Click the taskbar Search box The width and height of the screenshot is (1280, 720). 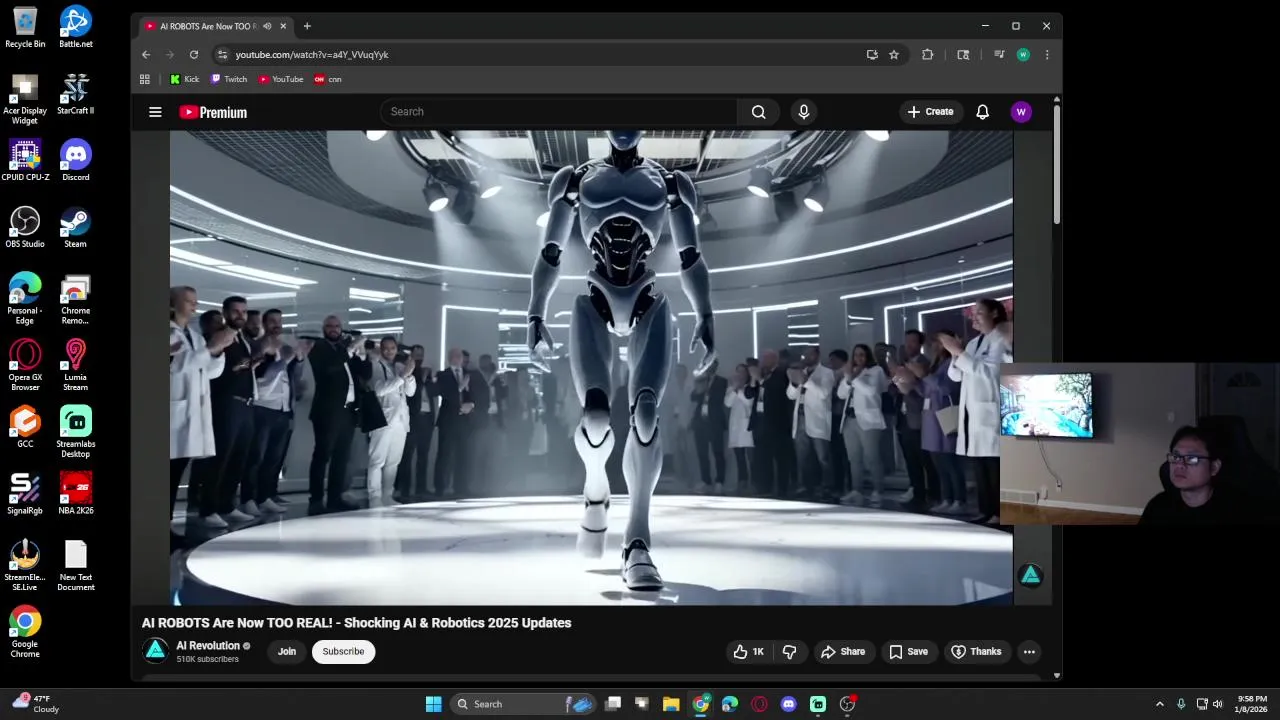coord(523,704)
